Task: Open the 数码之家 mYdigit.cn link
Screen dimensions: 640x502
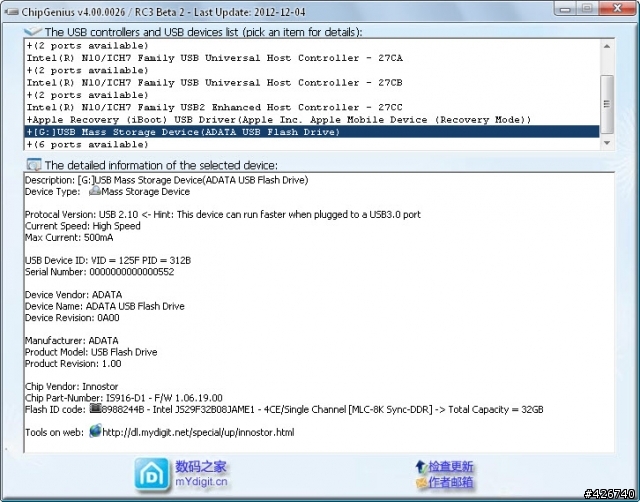Action: click(201, 474)
